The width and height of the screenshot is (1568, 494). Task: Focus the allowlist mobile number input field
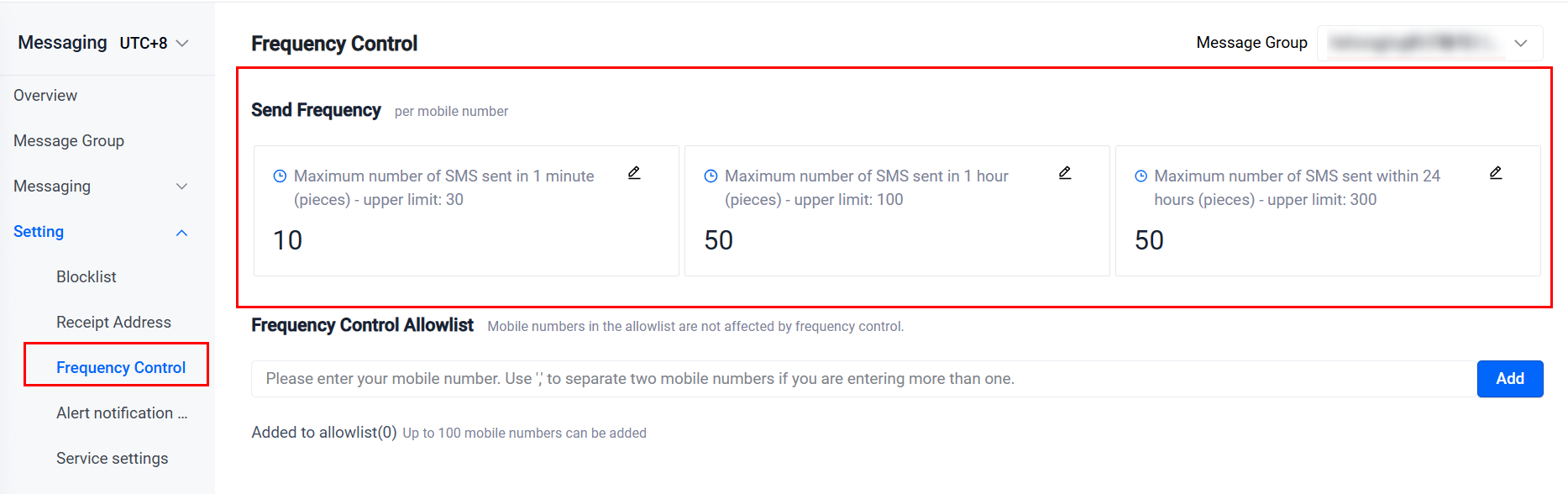(864, 379)
